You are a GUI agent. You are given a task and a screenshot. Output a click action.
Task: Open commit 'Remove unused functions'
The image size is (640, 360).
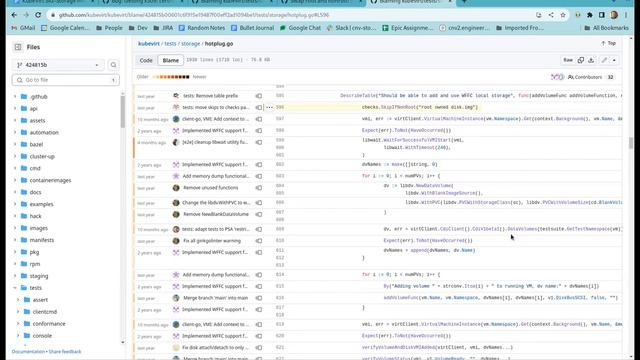[211, 188]
